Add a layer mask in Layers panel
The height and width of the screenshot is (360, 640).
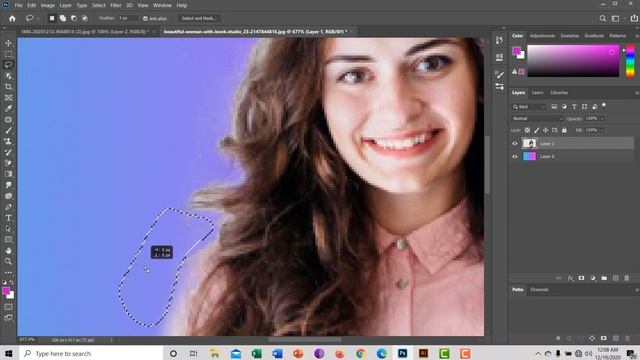[581, 278]
